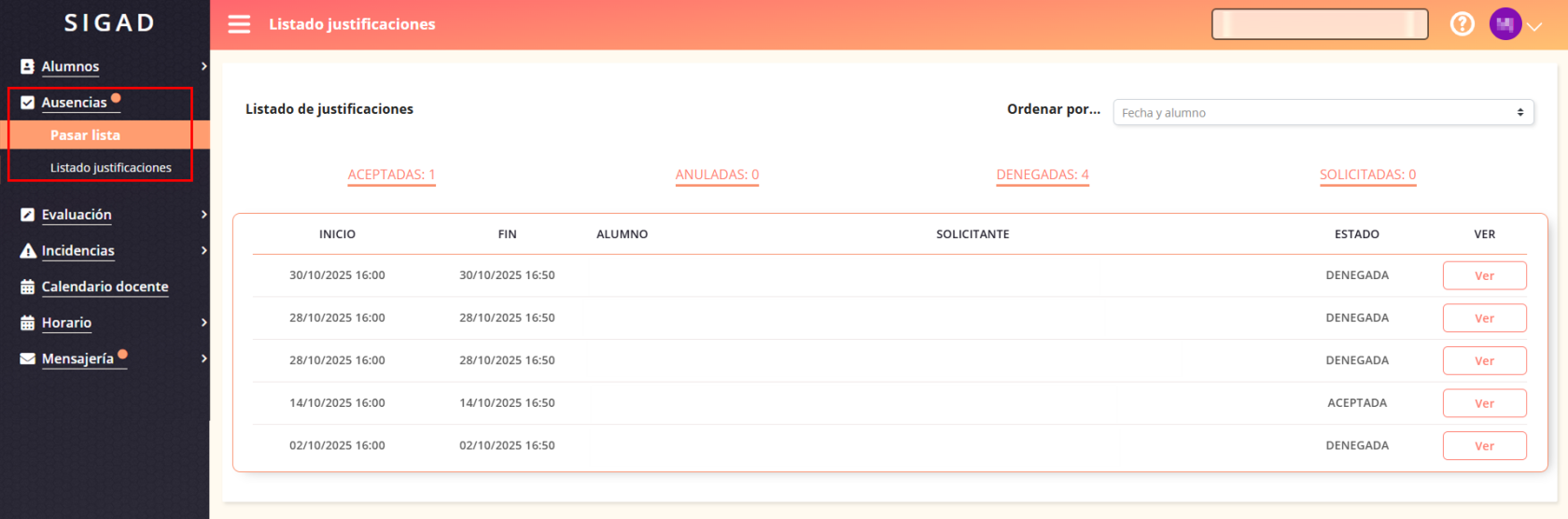This screenshot has width=1568, height=519.
Task: Expand the user account chevron
Action: (x=1534, y=26)
